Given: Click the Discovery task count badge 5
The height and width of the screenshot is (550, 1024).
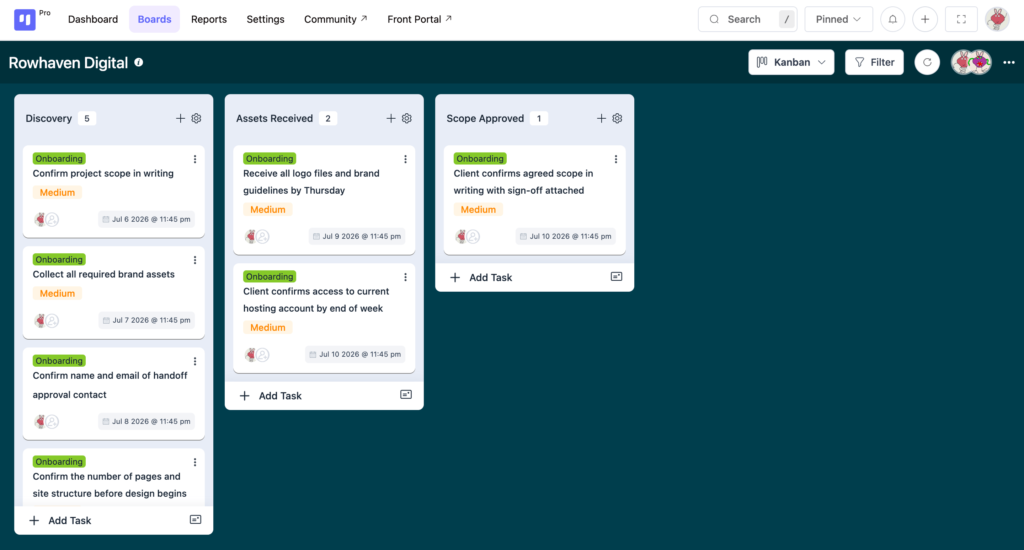Looking at the screenshot, I should pos(86,118).
